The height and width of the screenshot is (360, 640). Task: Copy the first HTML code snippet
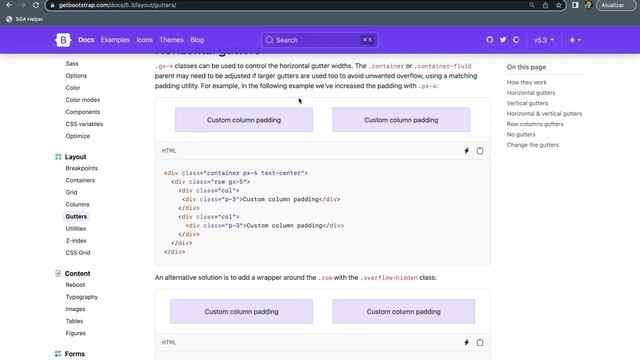pyautogui.click(x=480, y=151)
